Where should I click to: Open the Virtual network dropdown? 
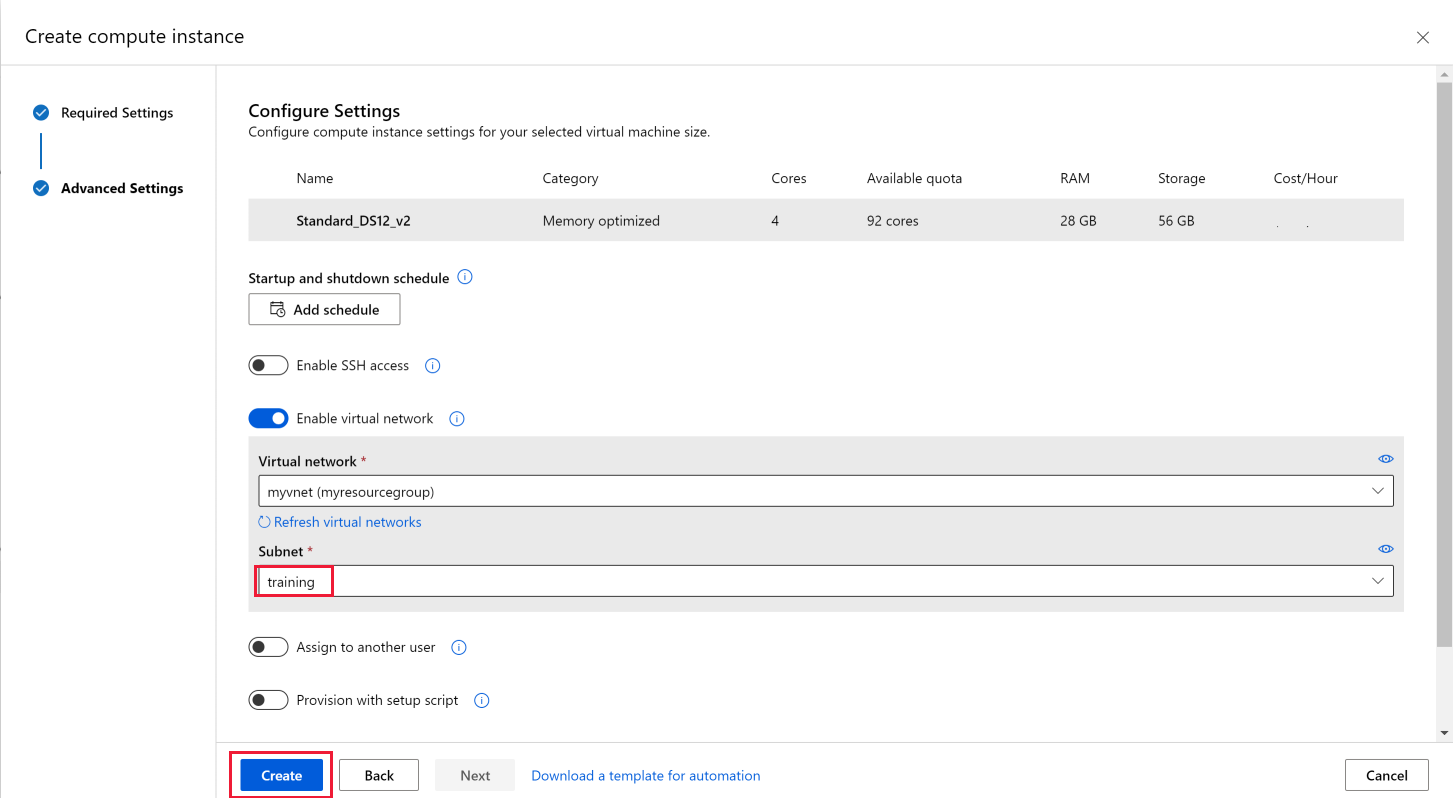click(x=825, y=491)
